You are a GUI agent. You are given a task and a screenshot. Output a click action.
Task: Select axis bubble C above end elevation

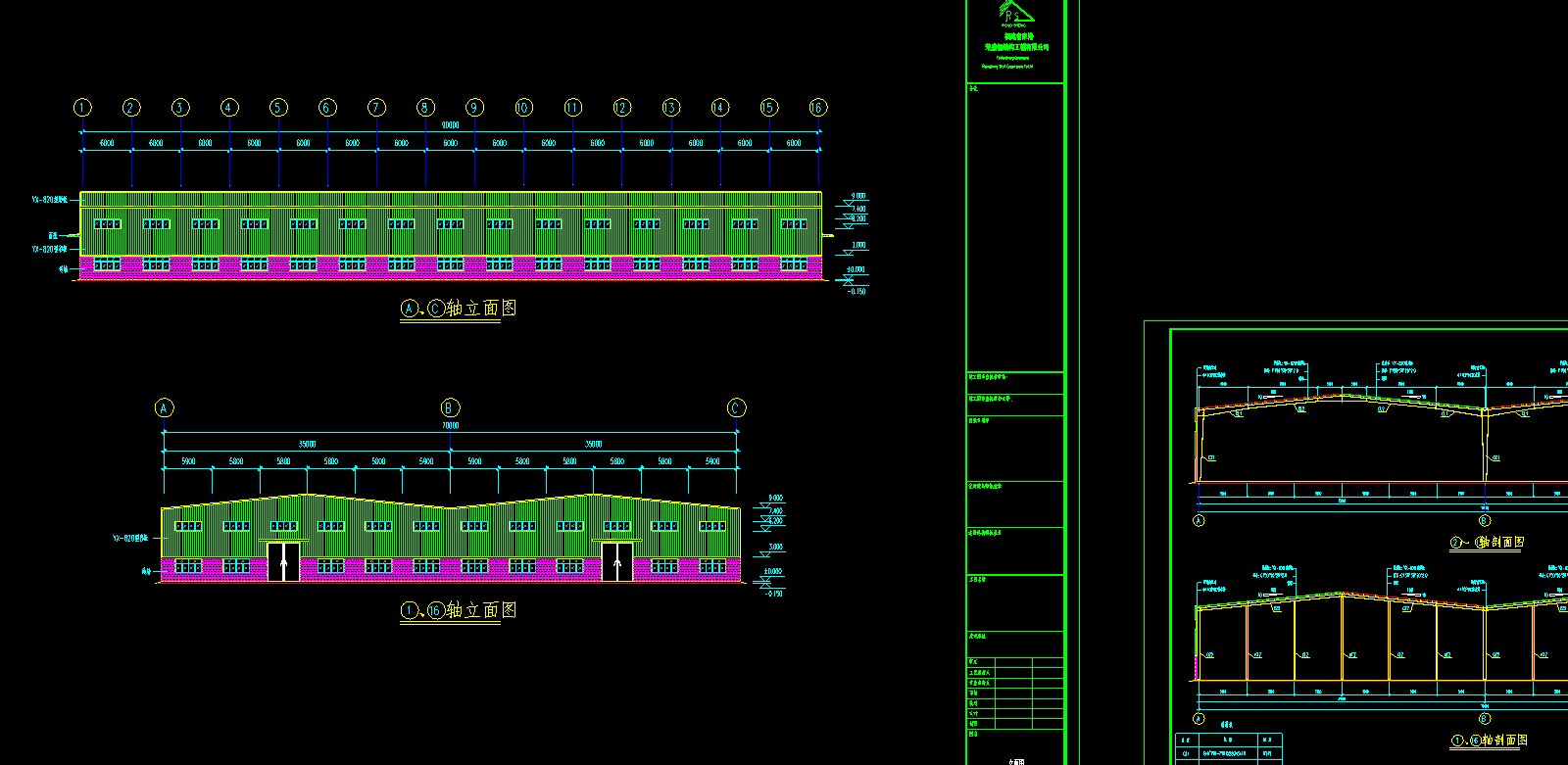tap(736, 407)
